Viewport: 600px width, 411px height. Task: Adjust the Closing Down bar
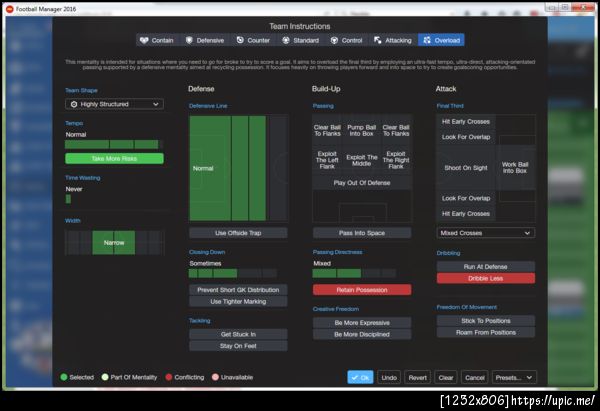pos(233,273)
